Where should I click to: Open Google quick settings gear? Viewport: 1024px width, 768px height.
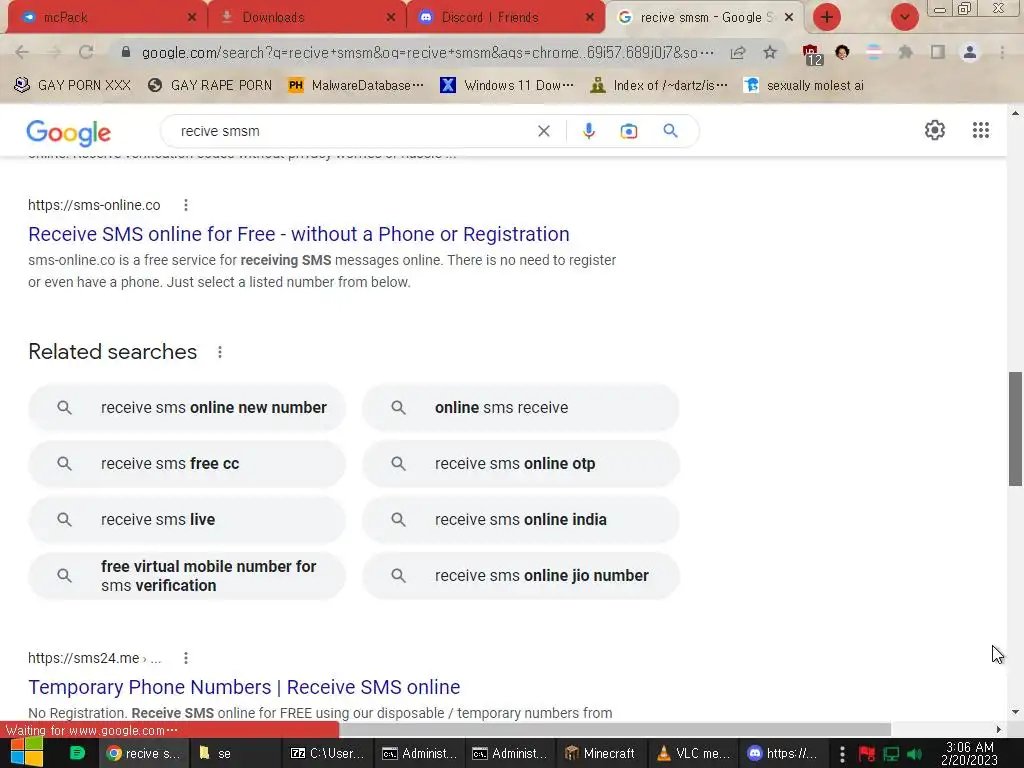click(935, 130)
